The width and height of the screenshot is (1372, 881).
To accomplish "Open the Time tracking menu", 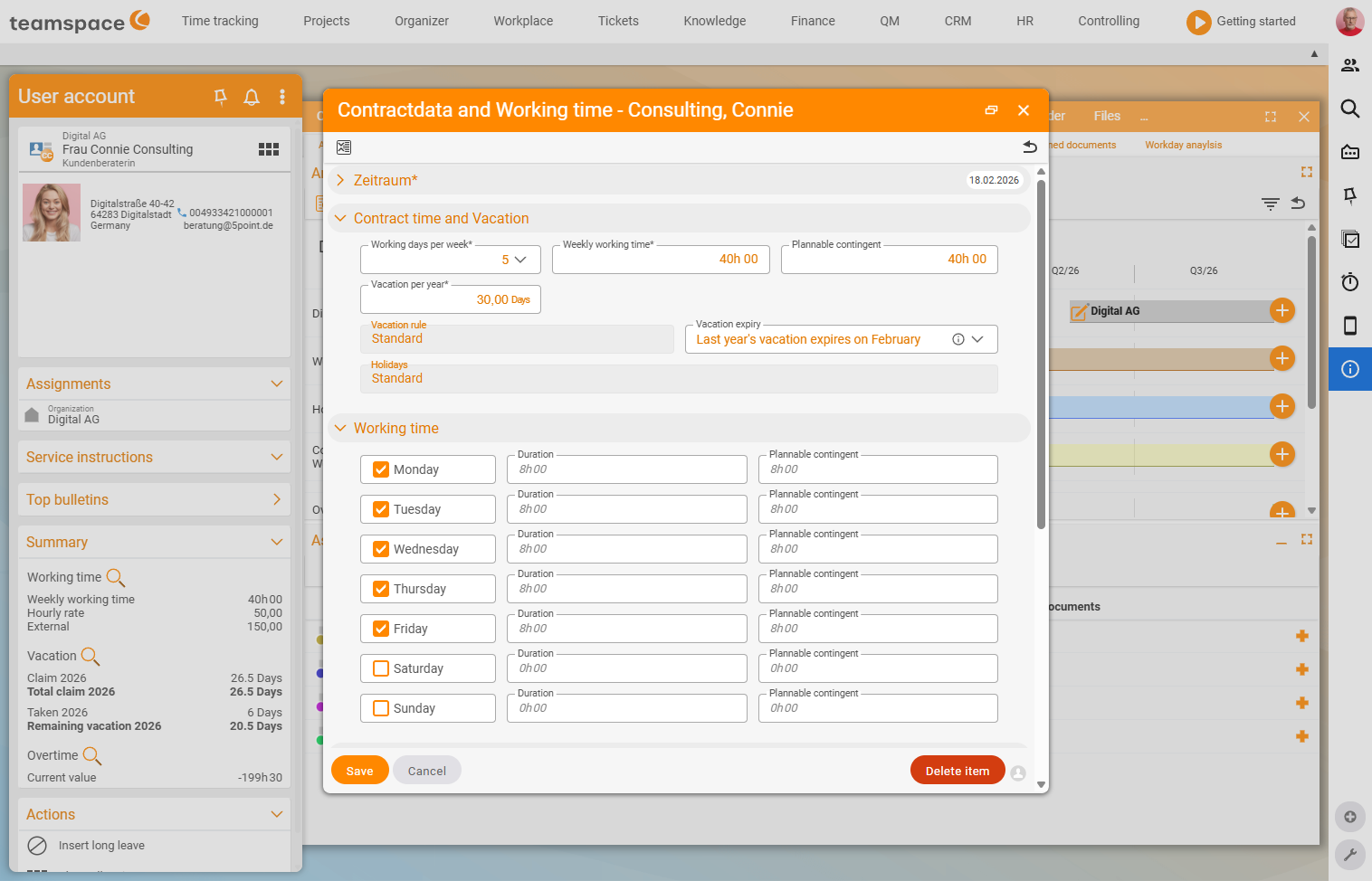I will tap(220, 21).
